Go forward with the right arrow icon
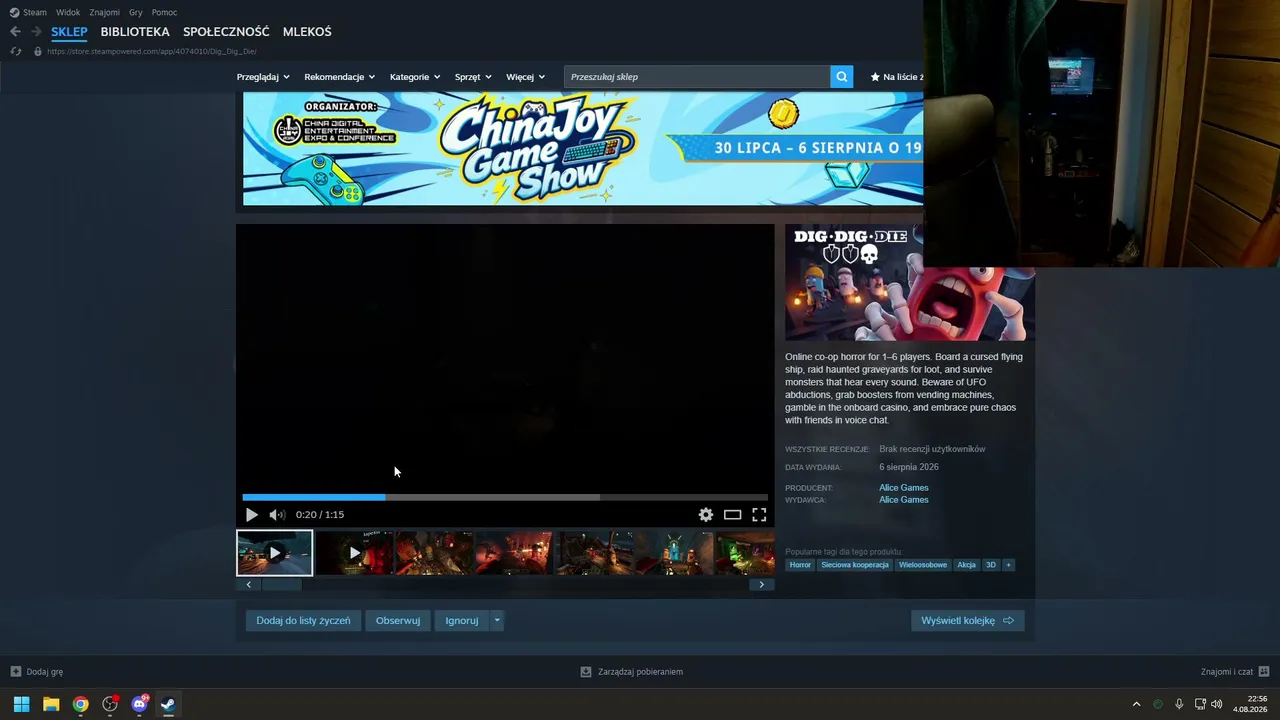 [36, 32]
